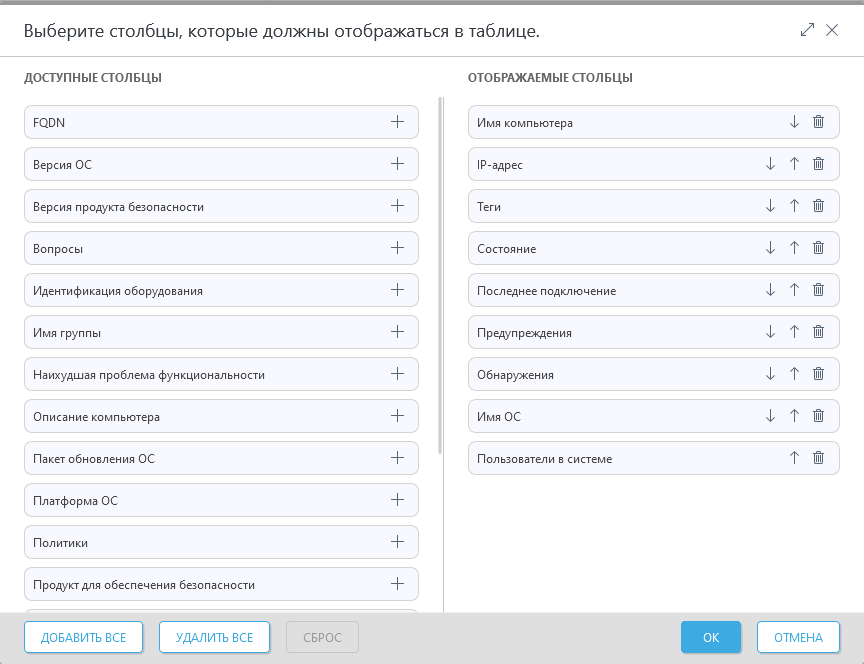
Task: Add Платформа ОС column with plus
Action: tap(397, 500)
